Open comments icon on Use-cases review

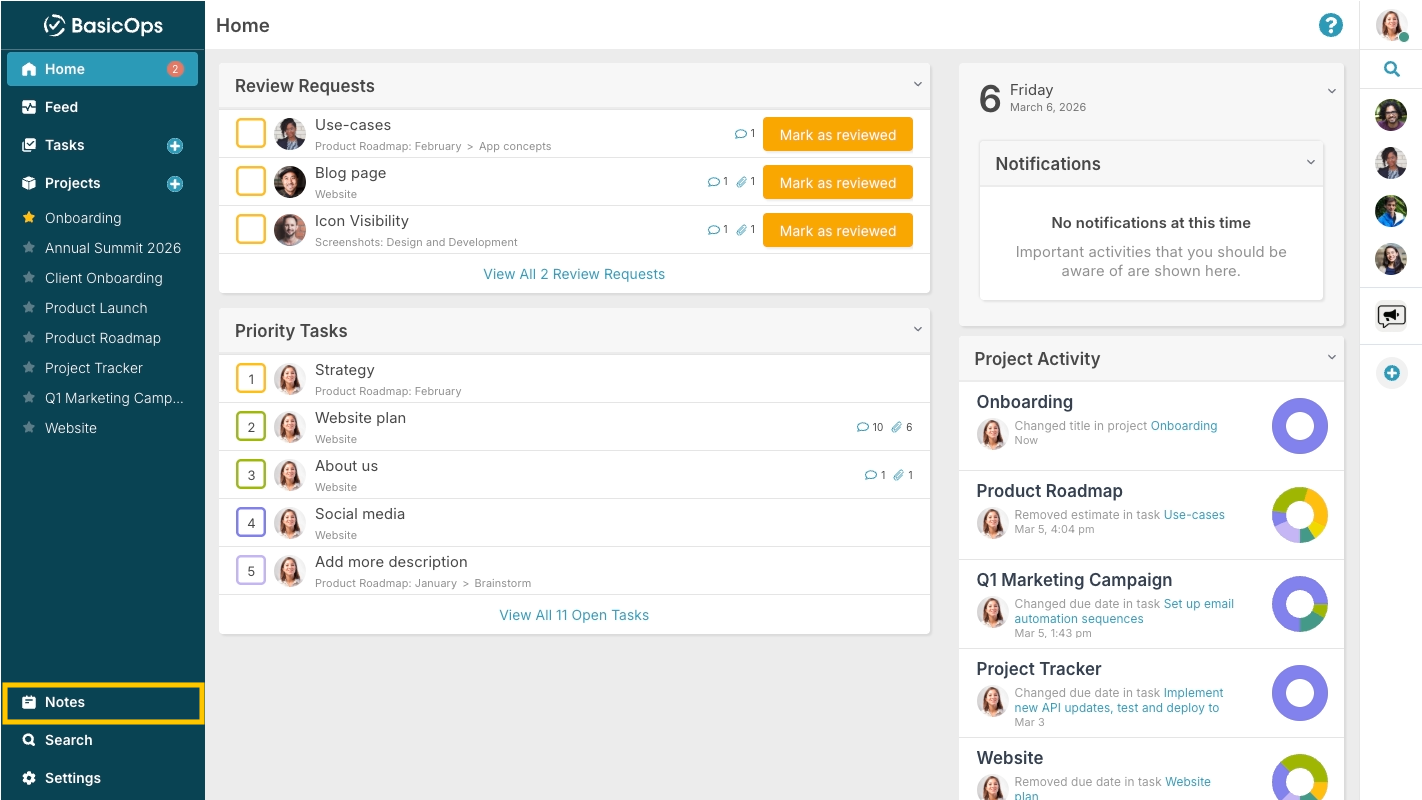[x=741, y=134]
